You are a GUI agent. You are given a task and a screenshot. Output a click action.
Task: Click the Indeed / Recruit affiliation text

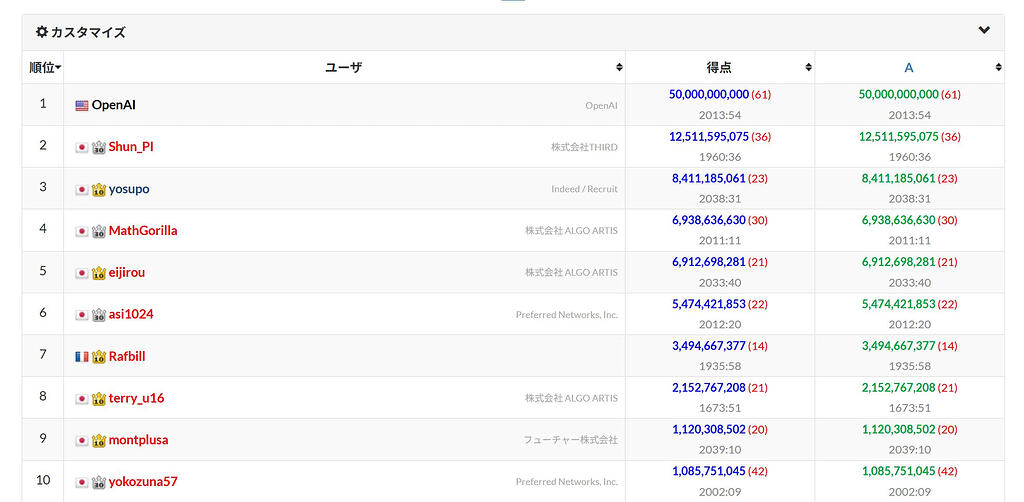point(584,189)
